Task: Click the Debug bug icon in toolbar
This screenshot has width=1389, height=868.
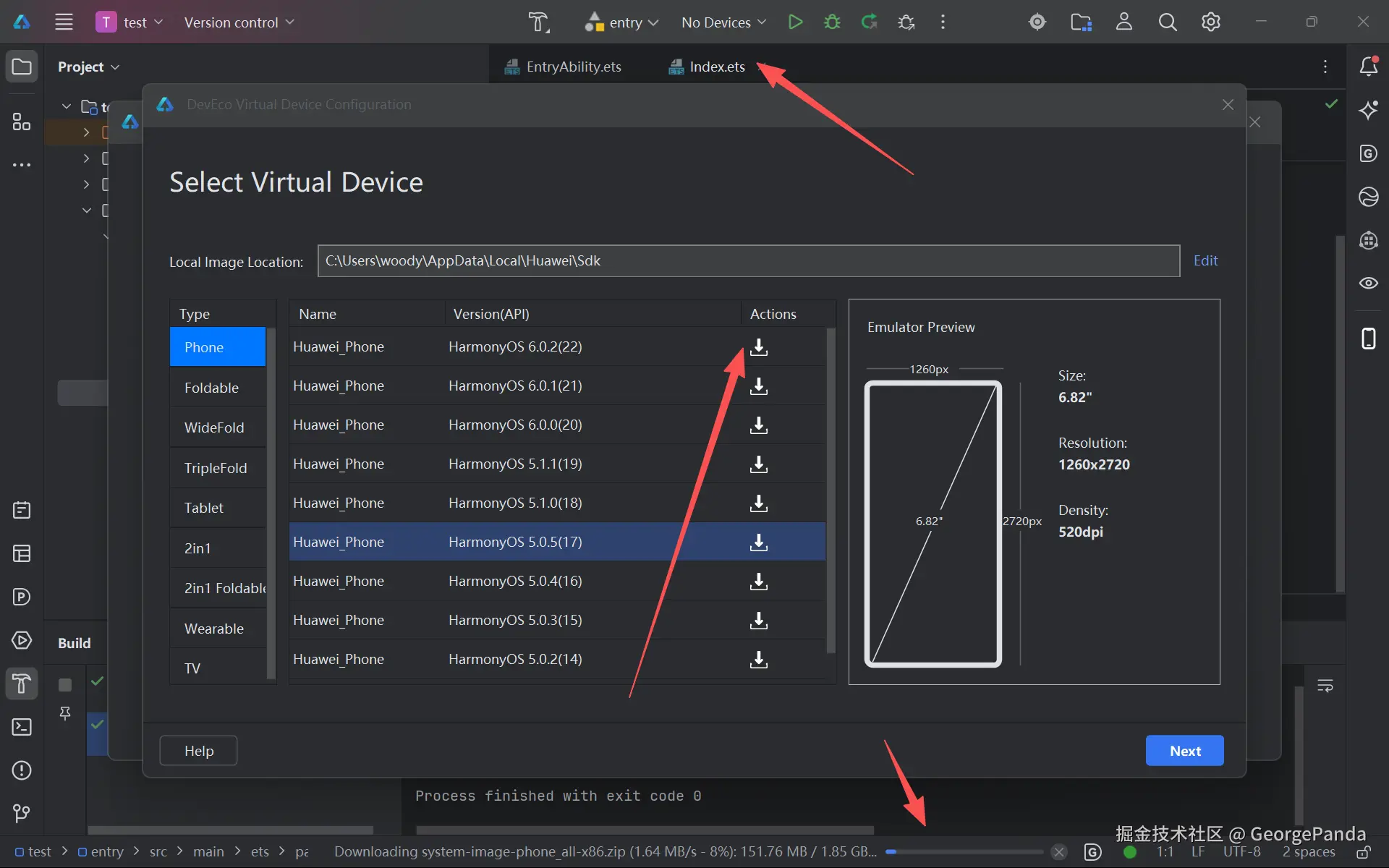Action: pyautogui.click(x=832, y=22)
